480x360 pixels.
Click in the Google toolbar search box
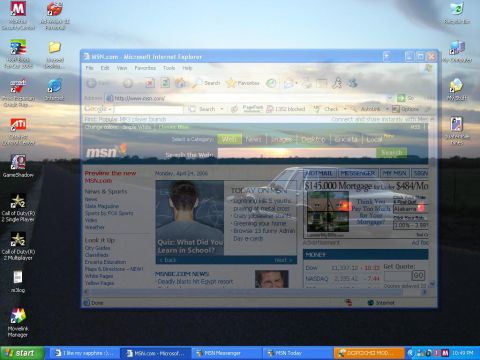point(149,109)
